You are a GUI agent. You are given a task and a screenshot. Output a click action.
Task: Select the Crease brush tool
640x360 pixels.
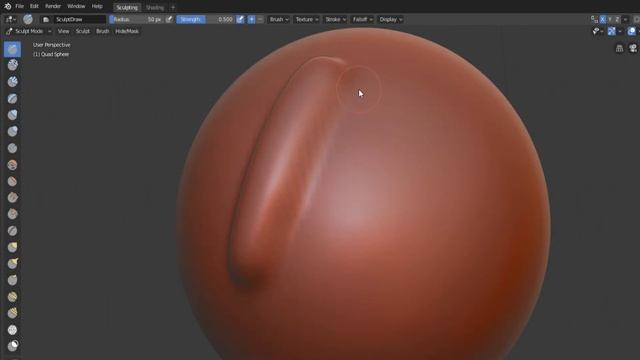tap(12, 148)
